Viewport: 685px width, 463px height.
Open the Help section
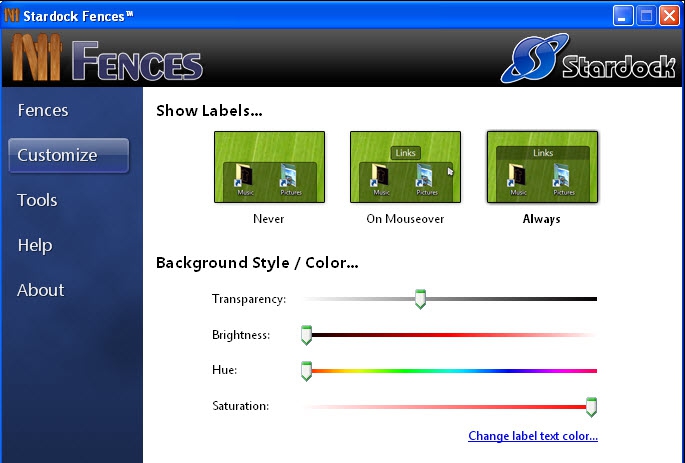(x=35, y=245)
